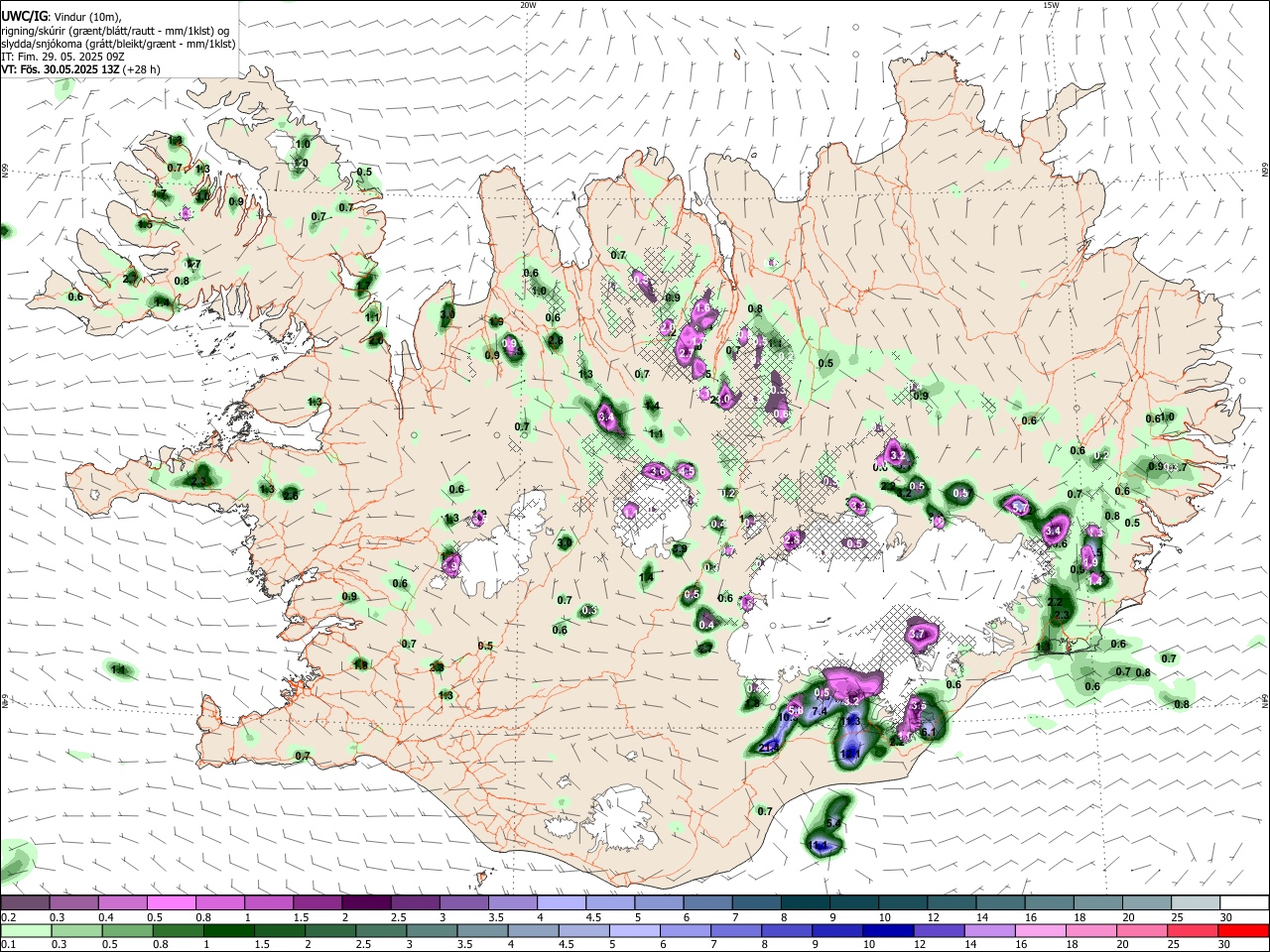Click the '(+28 h)' forecast offset text
This screenshot has height=952, width=1270.
point(142,69)
